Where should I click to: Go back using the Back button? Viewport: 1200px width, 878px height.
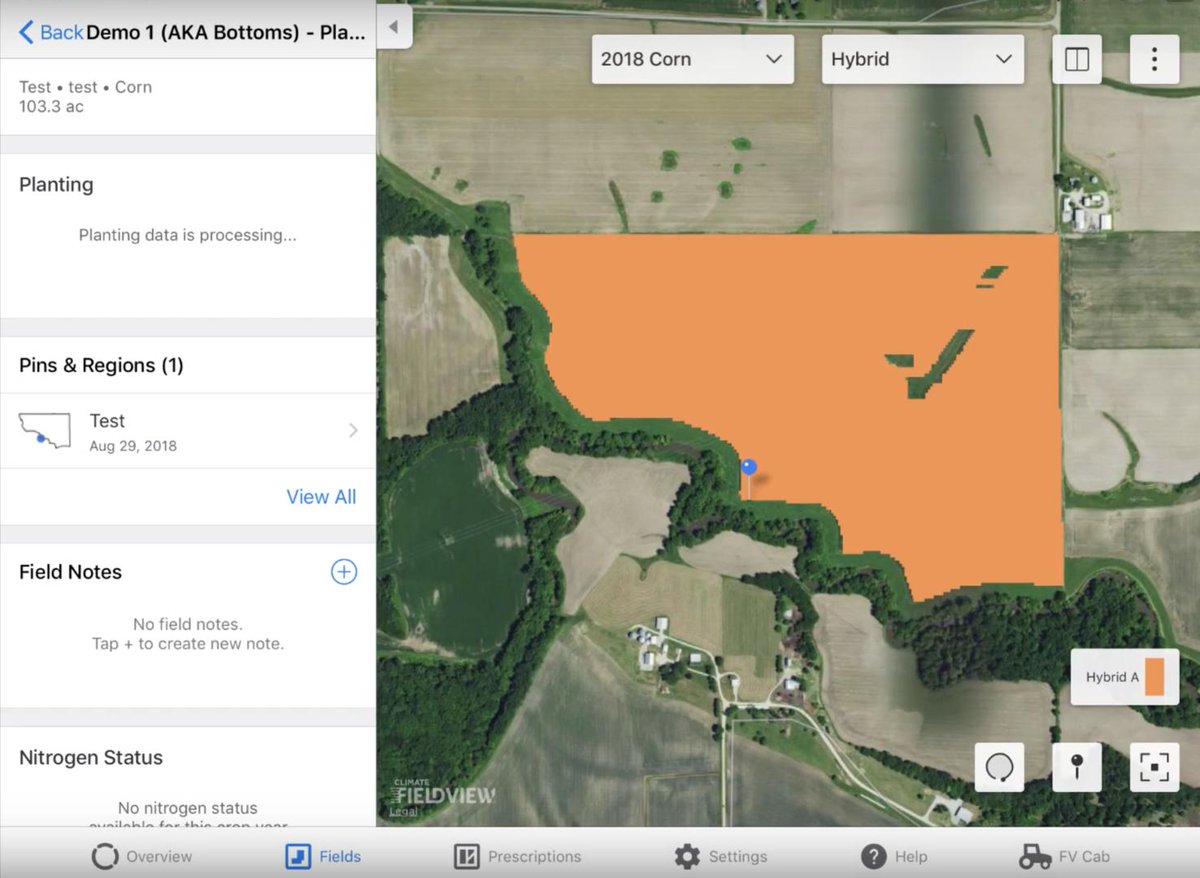50,32
